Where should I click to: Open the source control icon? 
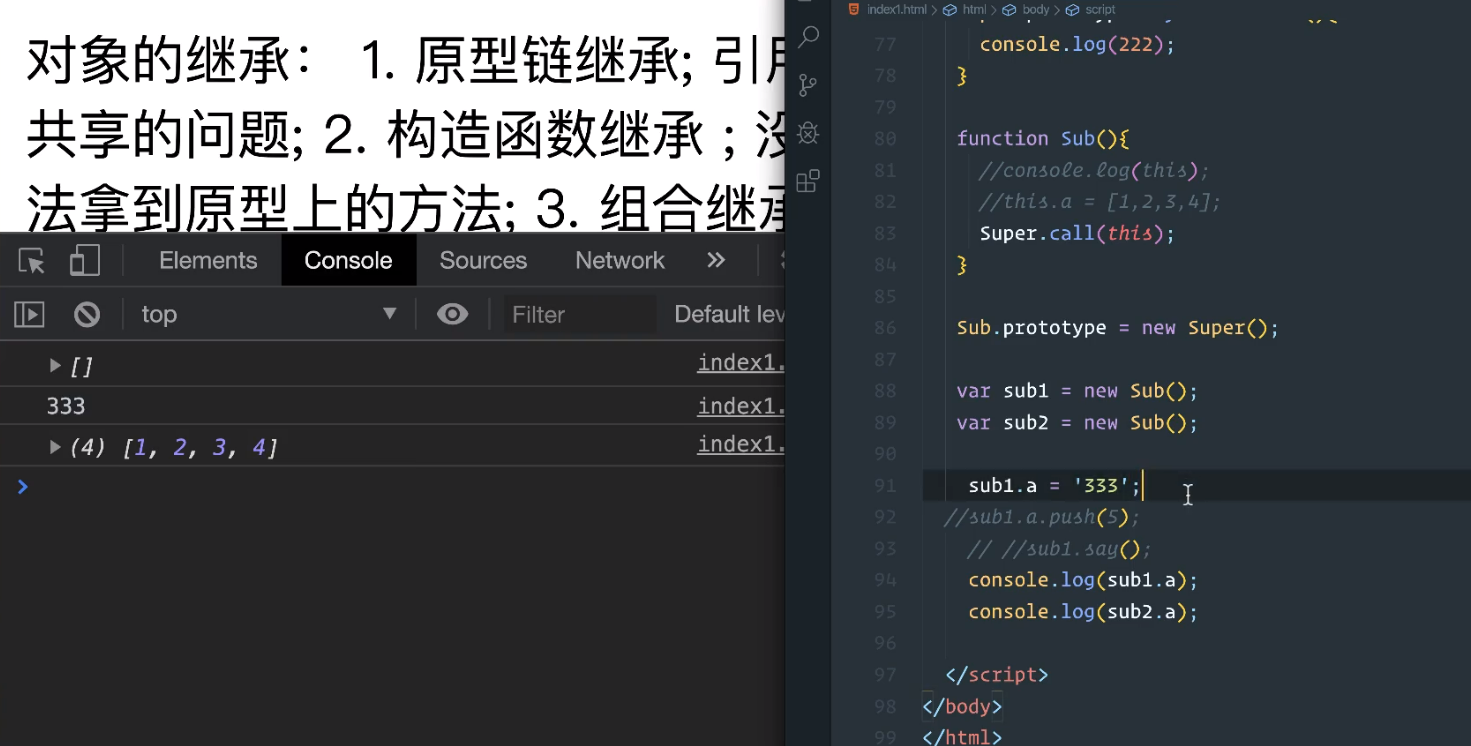point(809,85)
